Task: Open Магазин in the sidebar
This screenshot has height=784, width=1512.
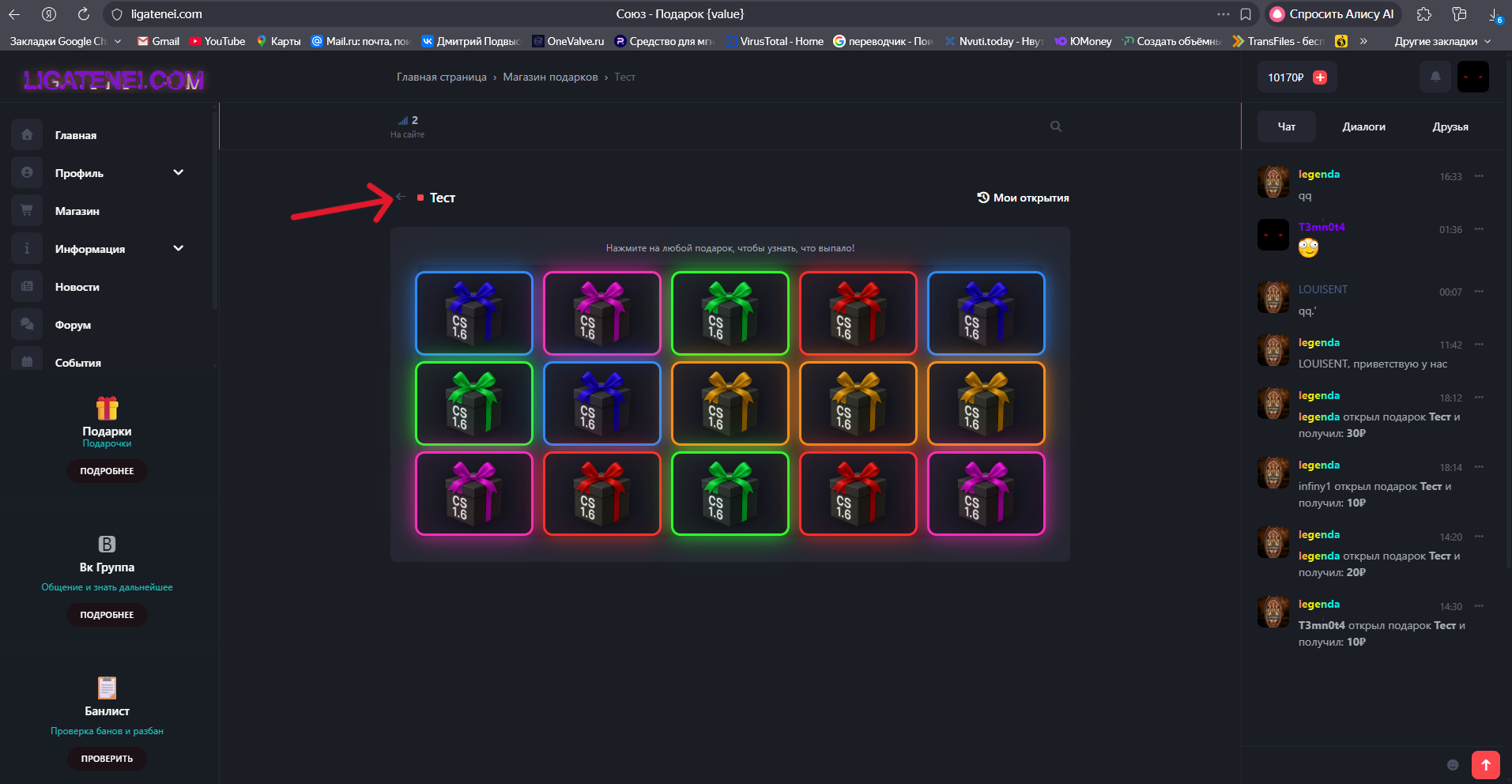Action: tap(77, 211)
